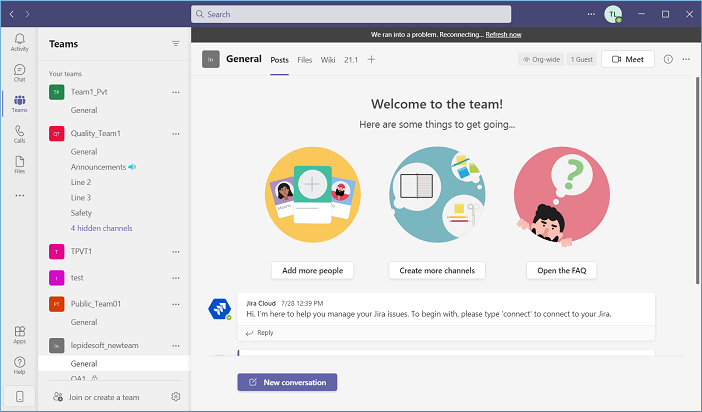Viewport: 702px width, 412px height.
Task: Switch to the Wiki tab
Action: 328,60
